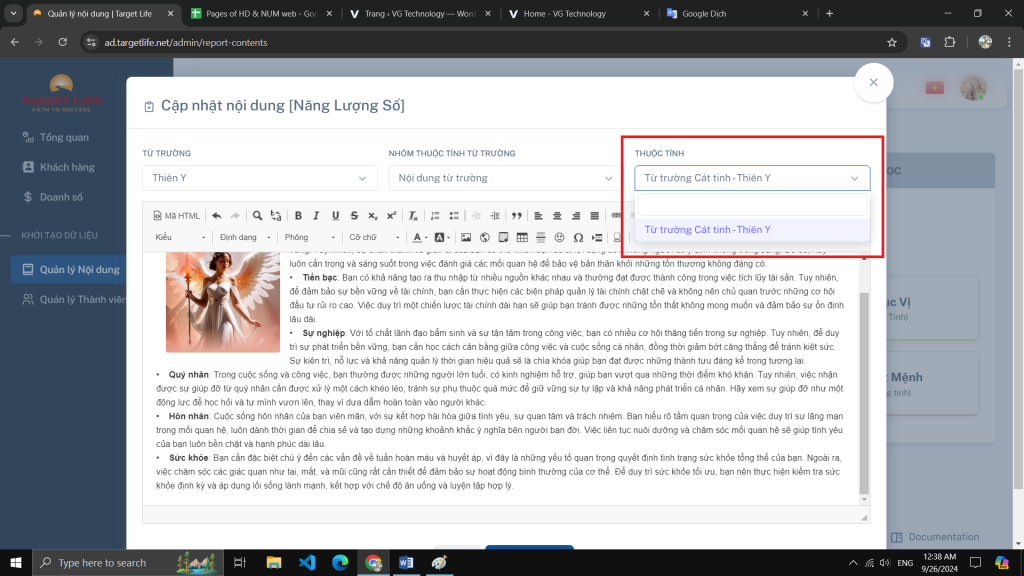Switch to Pages of HD & NUM web tab

pos(261,13)
